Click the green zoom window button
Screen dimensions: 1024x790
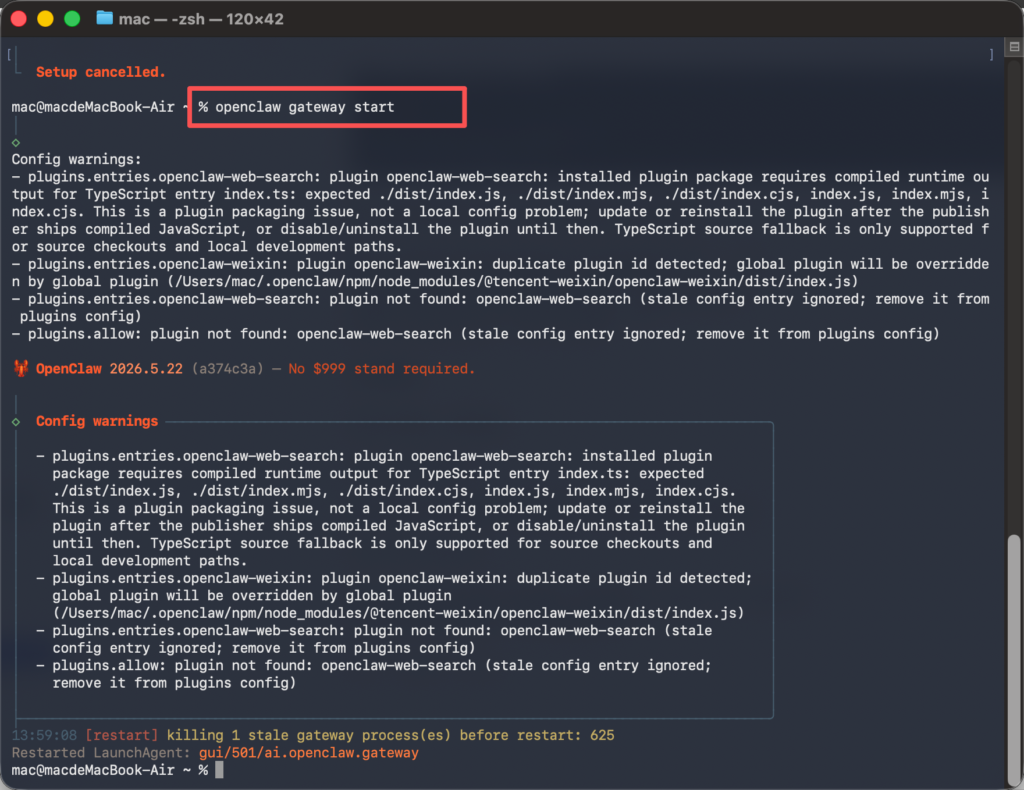[x=72, y=19]
